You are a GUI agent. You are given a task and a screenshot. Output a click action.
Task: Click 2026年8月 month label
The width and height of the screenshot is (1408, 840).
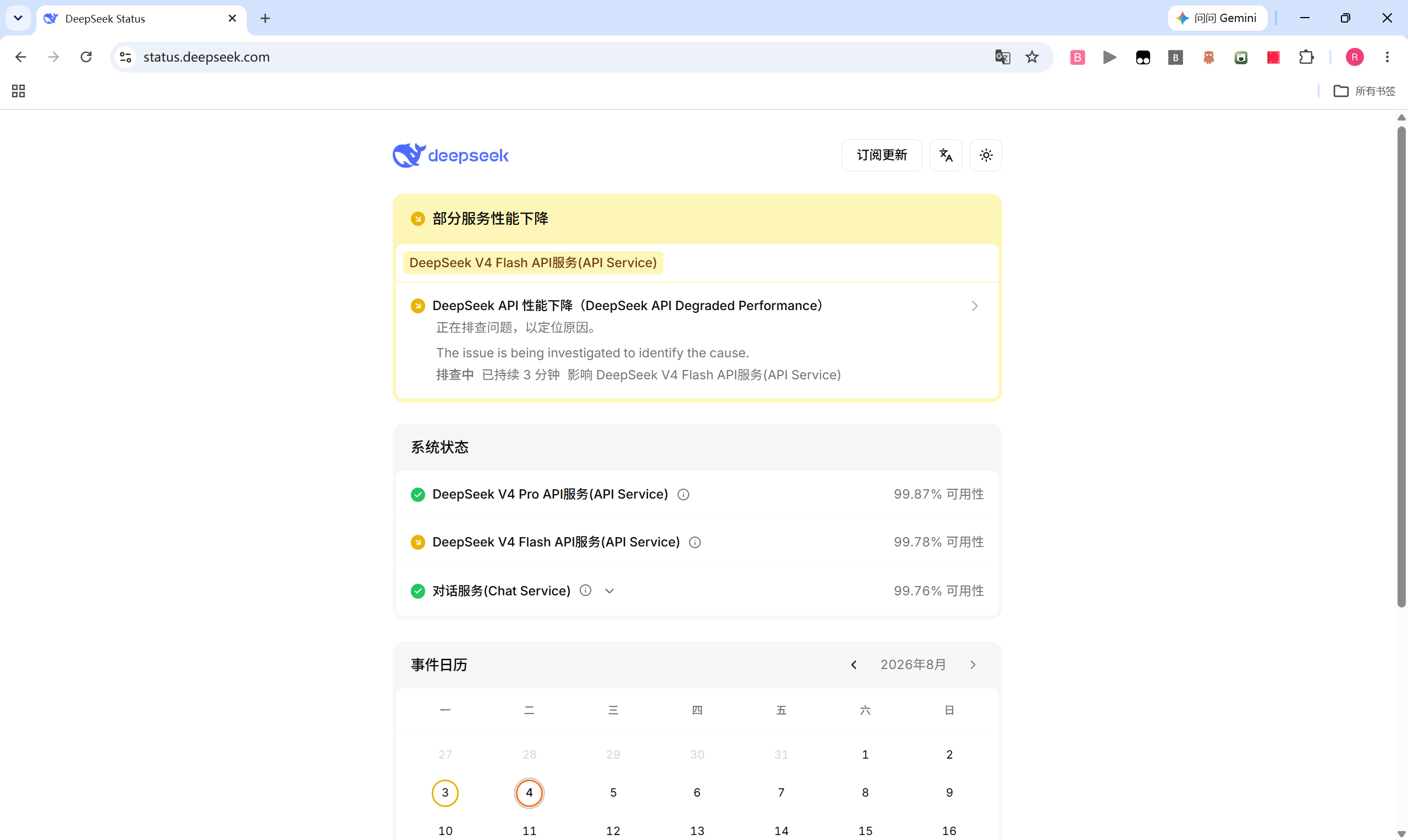(x=912, y=665)
